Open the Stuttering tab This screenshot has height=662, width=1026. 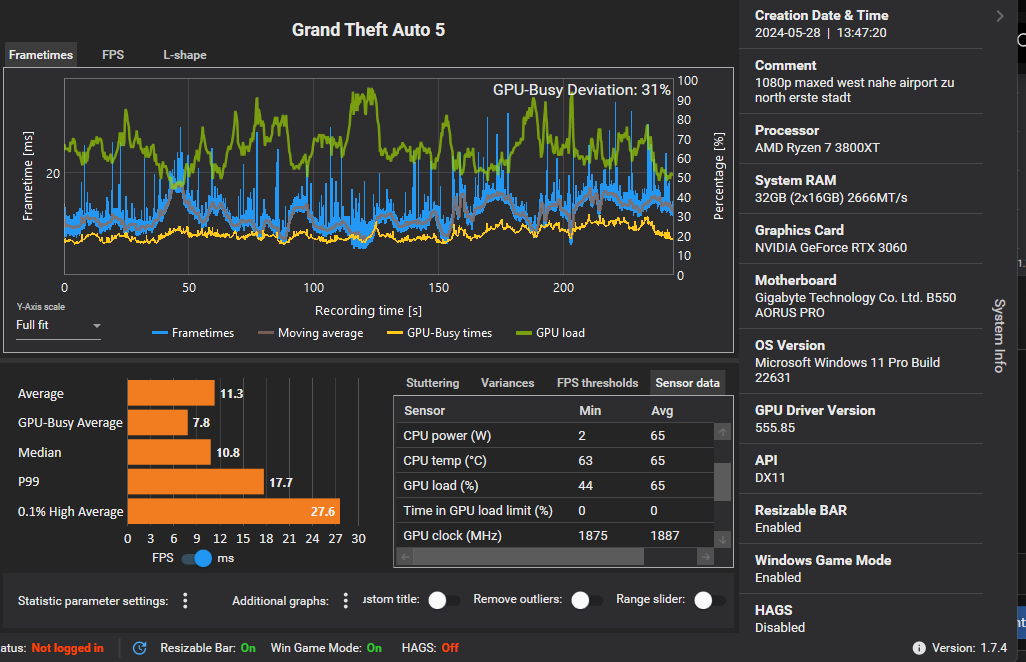[433, 383]
